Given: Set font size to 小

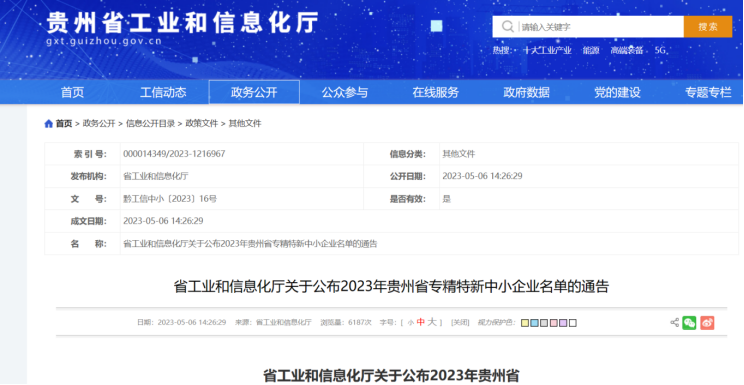Looking at the screenshot, I should coord(410,323).
